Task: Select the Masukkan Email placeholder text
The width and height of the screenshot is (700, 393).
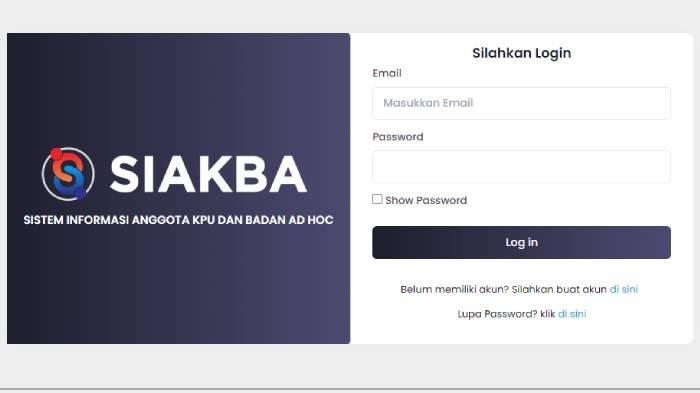Action: [428, 103]
